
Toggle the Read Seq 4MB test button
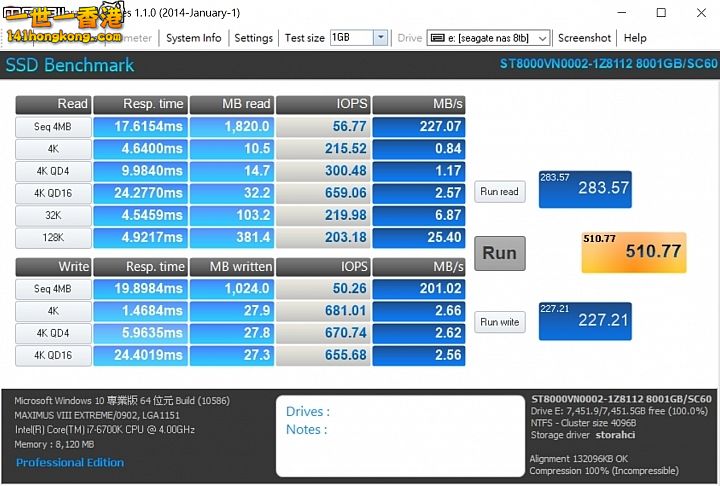point(53,127)
